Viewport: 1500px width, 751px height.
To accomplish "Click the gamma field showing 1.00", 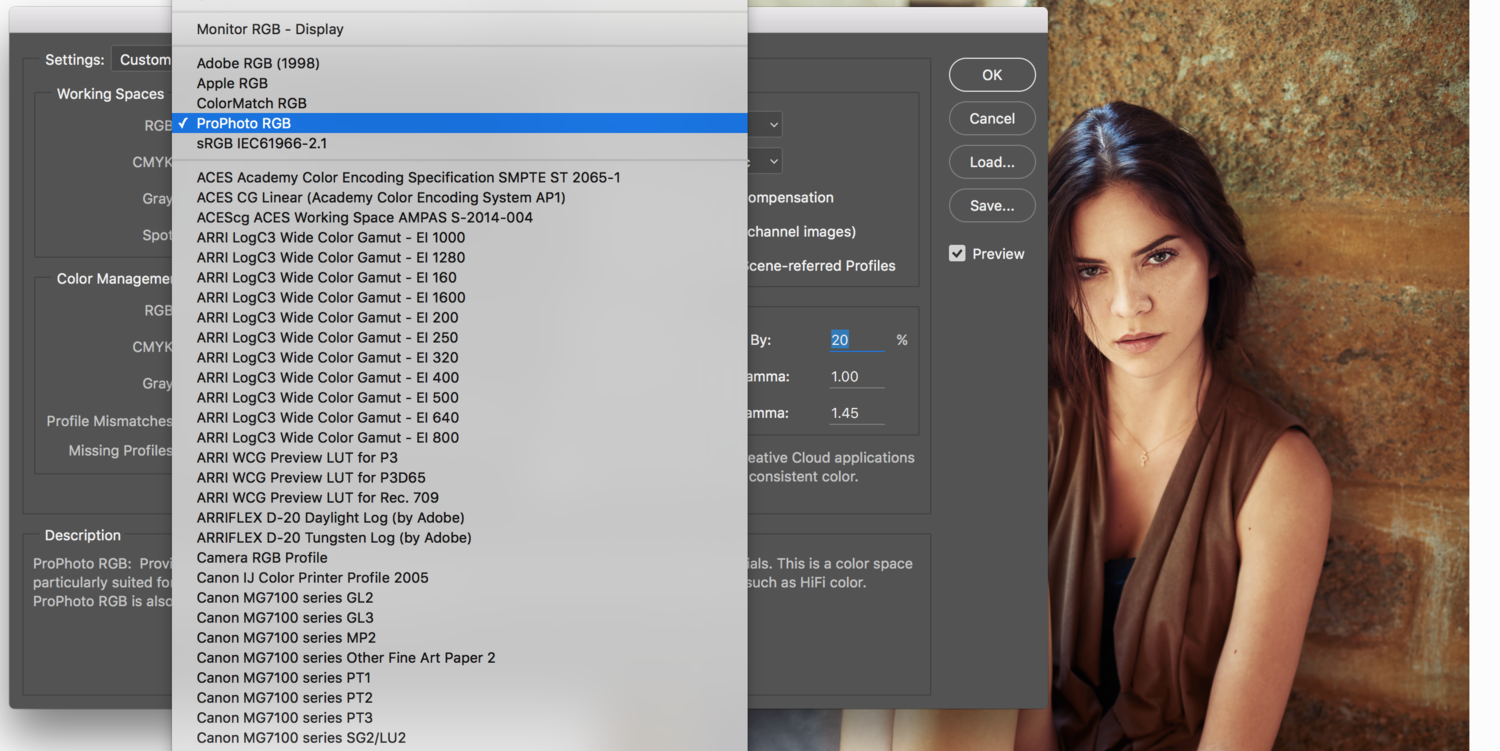I will pos(855,377).
